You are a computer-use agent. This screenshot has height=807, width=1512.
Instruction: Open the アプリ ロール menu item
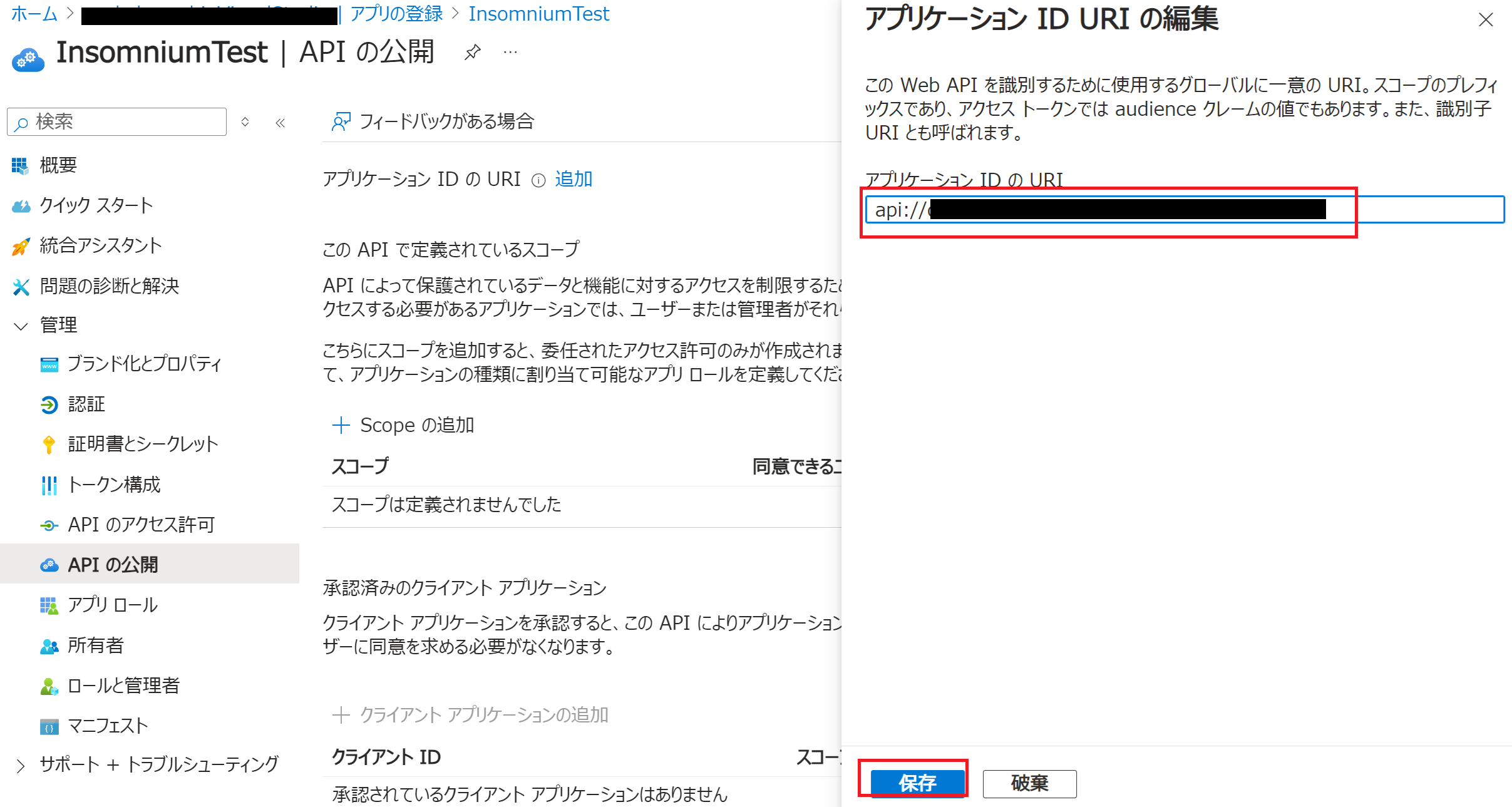(113, 605)
